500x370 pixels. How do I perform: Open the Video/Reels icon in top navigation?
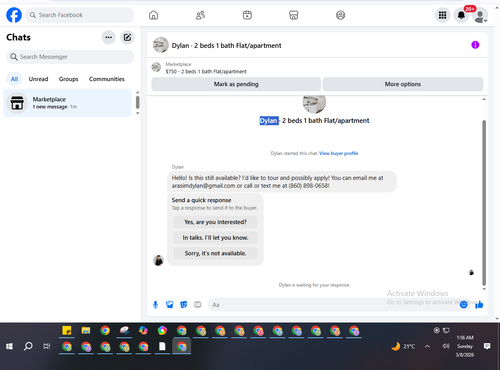[x=247, y=15]
